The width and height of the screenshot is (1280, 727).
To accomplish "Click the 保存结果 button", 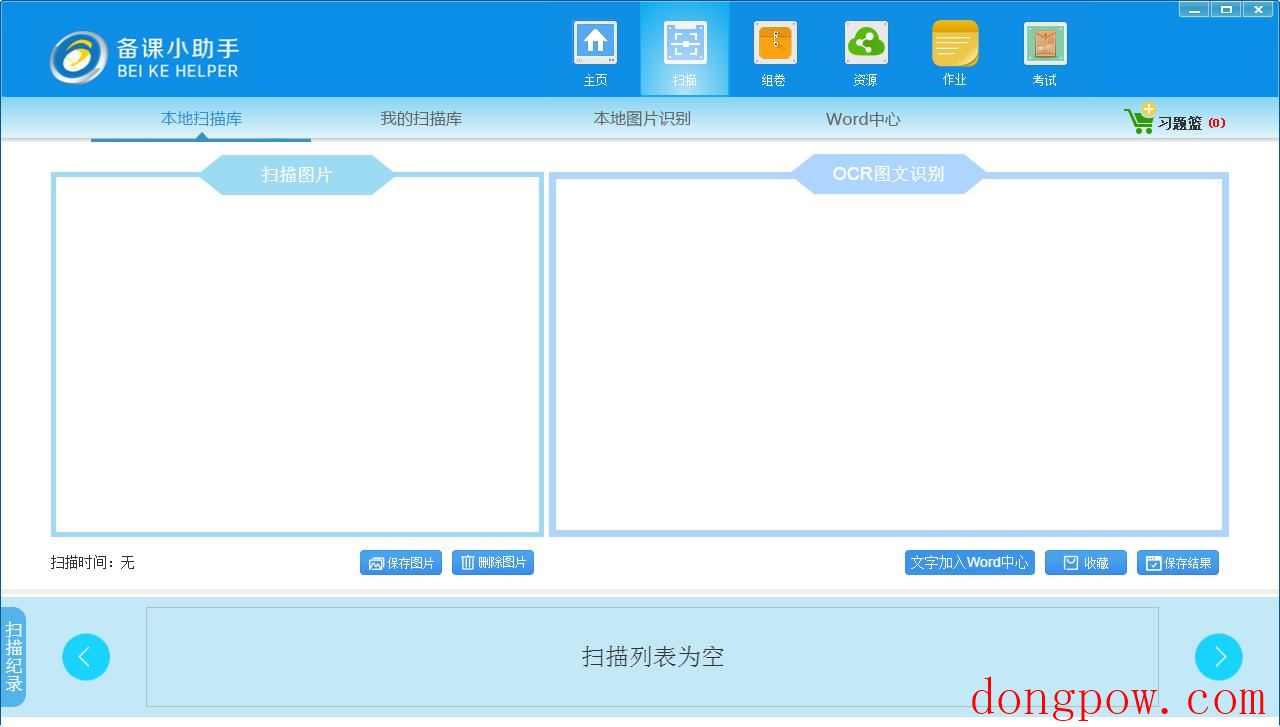I will 1178,563.
